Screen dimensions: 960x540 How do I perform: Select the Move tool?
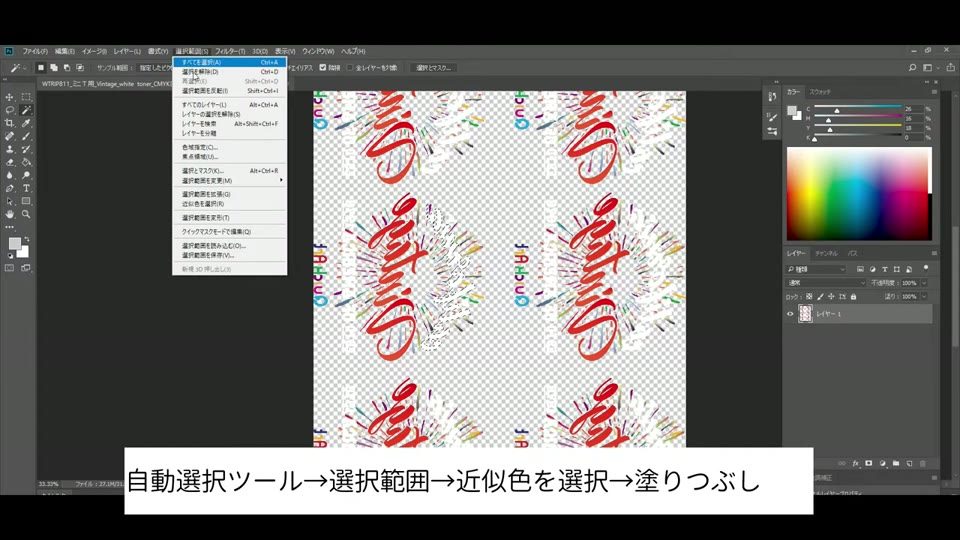tap(9, 97)
